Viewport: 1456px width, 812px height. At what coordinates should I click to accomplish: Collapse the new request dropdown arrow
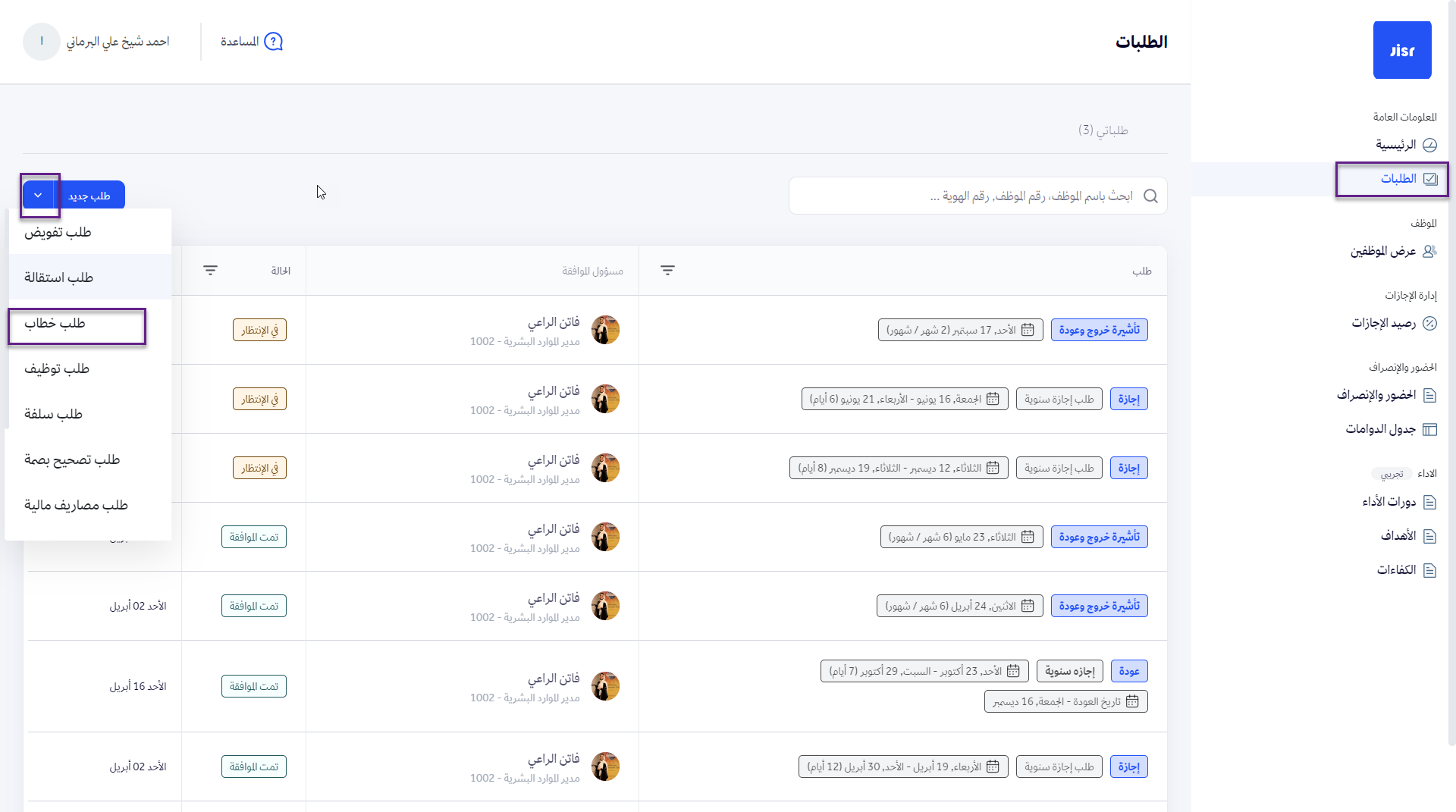(x=38, y=196)
